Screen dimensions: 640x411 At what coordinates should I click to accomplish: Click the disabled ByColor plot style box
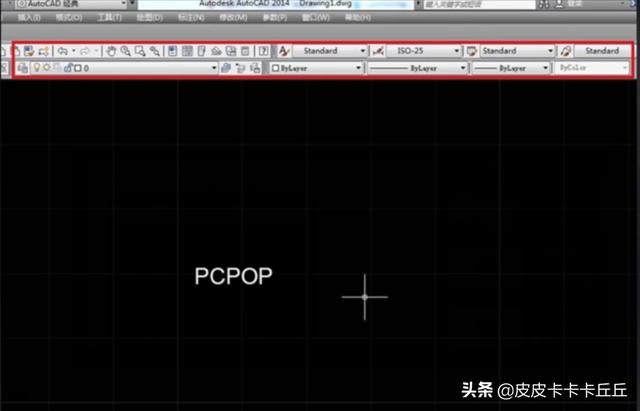point(592,68)
